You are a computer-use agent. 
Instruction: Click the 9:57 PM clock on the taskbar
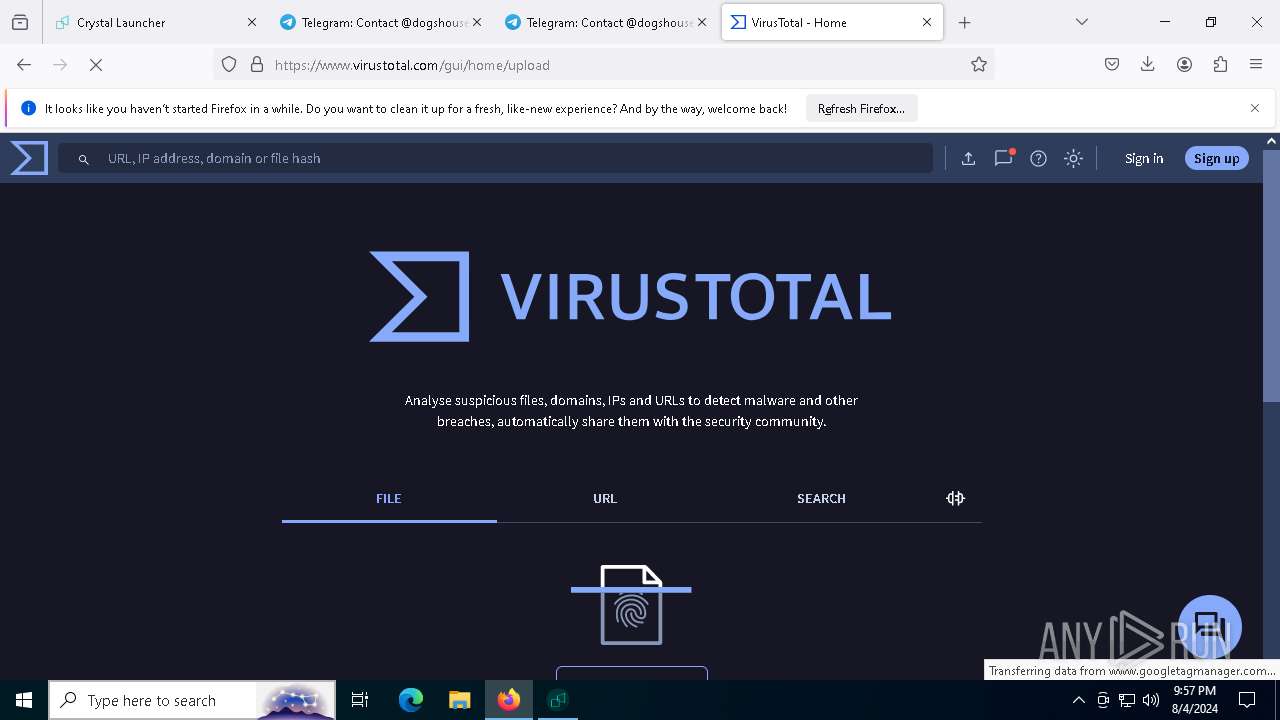tap(1194, 700)
